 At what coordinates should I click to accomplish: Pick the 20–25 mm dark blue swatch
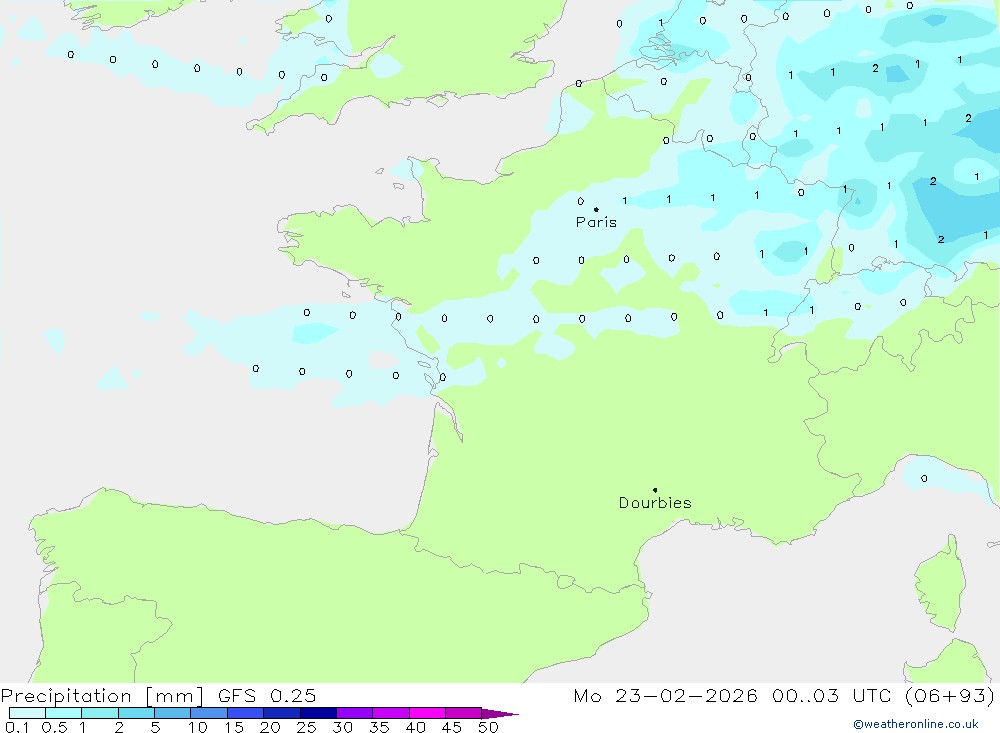pos(282,713)
